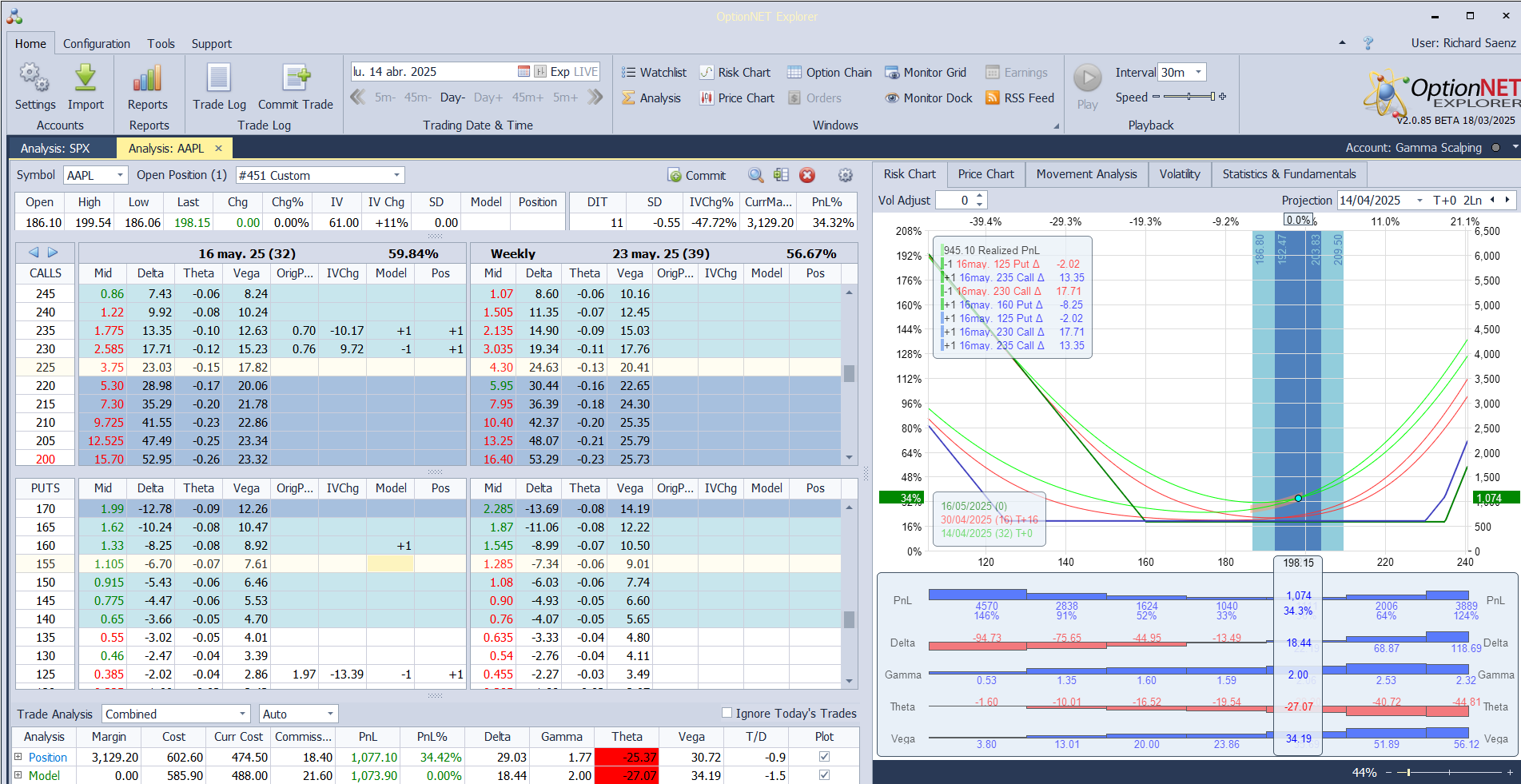Toggle the Plot checkbox for Position row
The width and height of the screenshot is (1521, 784).
pos(824,757)
